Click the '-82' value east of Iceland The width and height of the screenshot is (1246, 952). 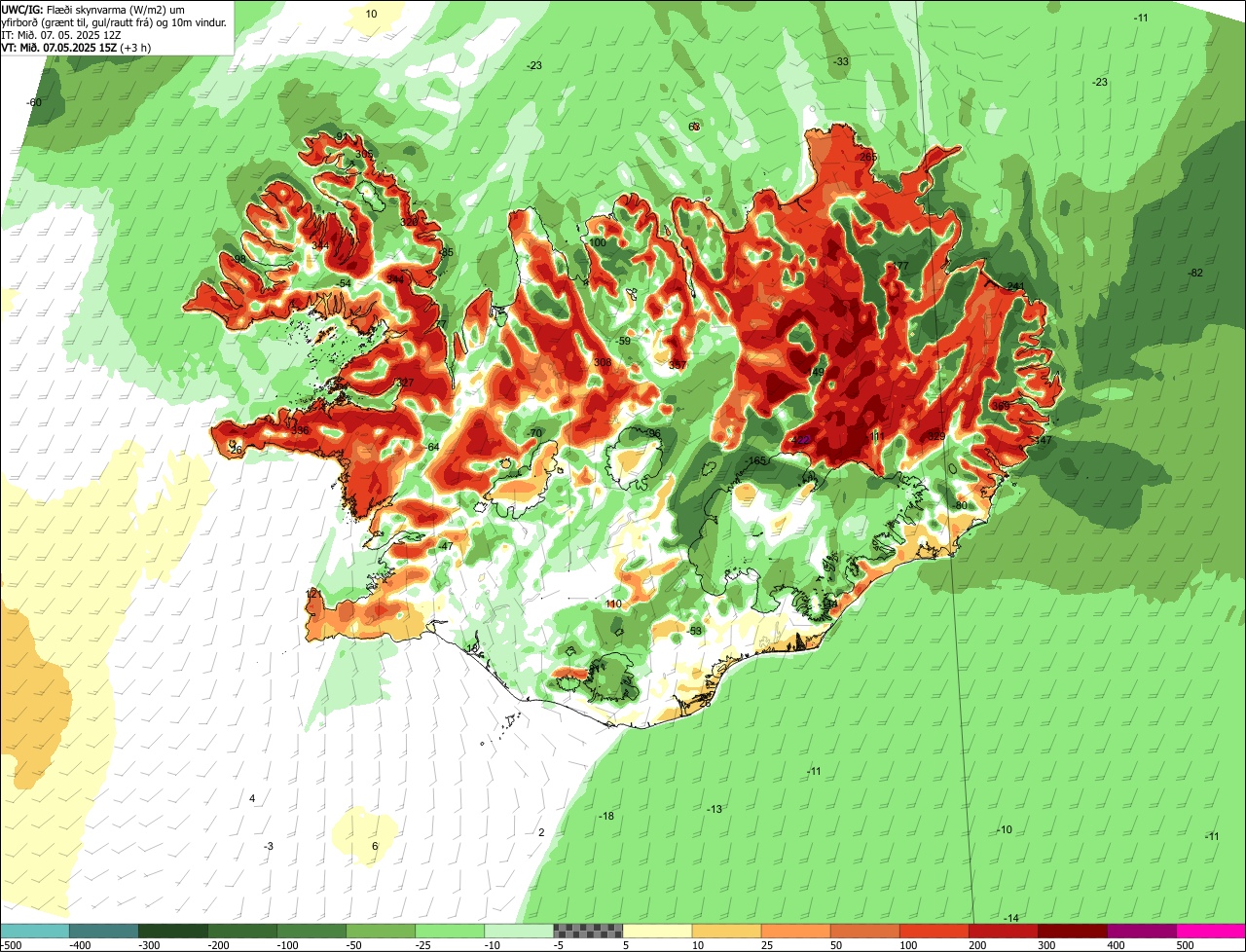(1196, 273)
